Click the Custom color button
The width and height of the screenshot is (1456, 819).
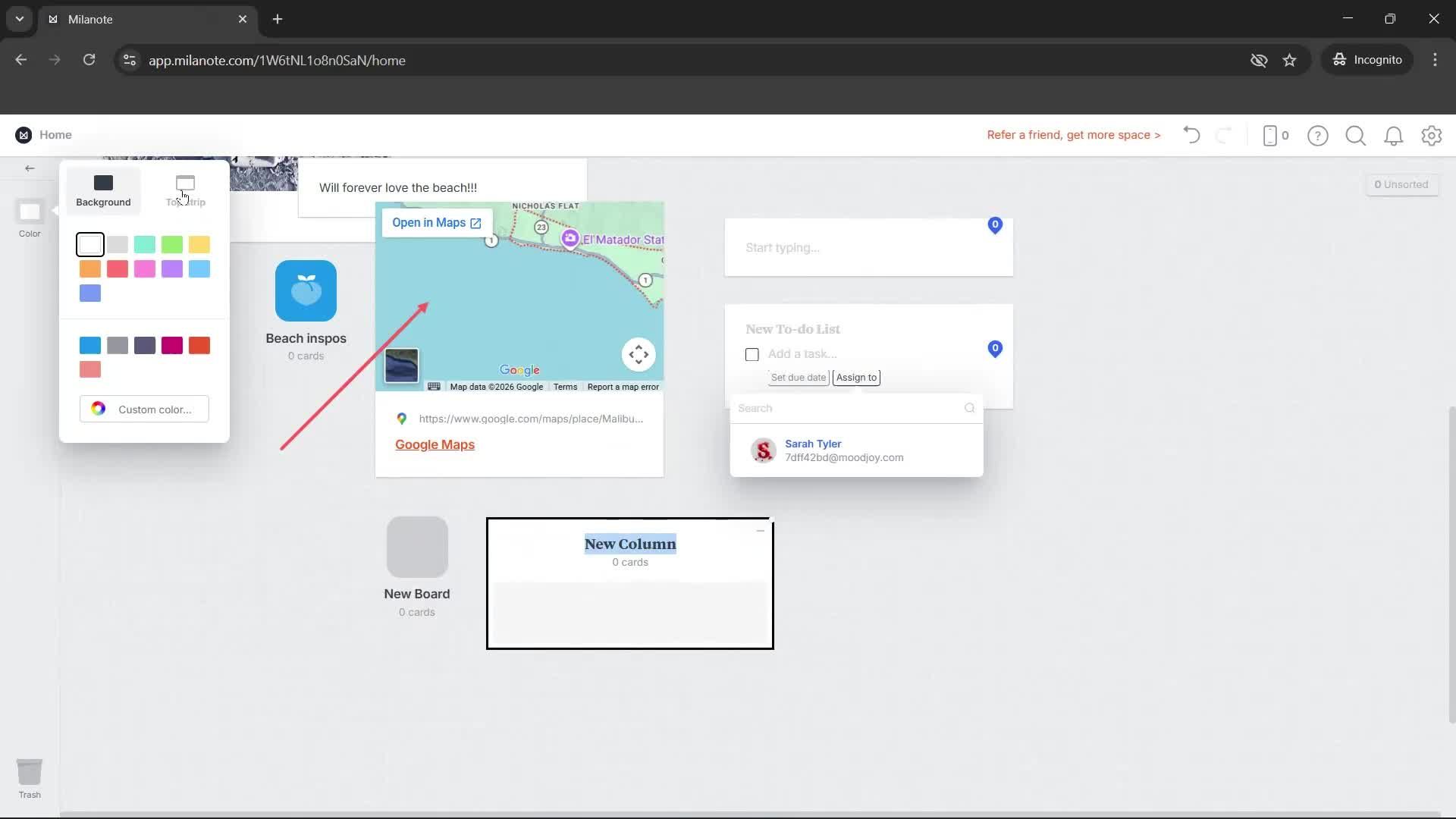tap(144, 409)
